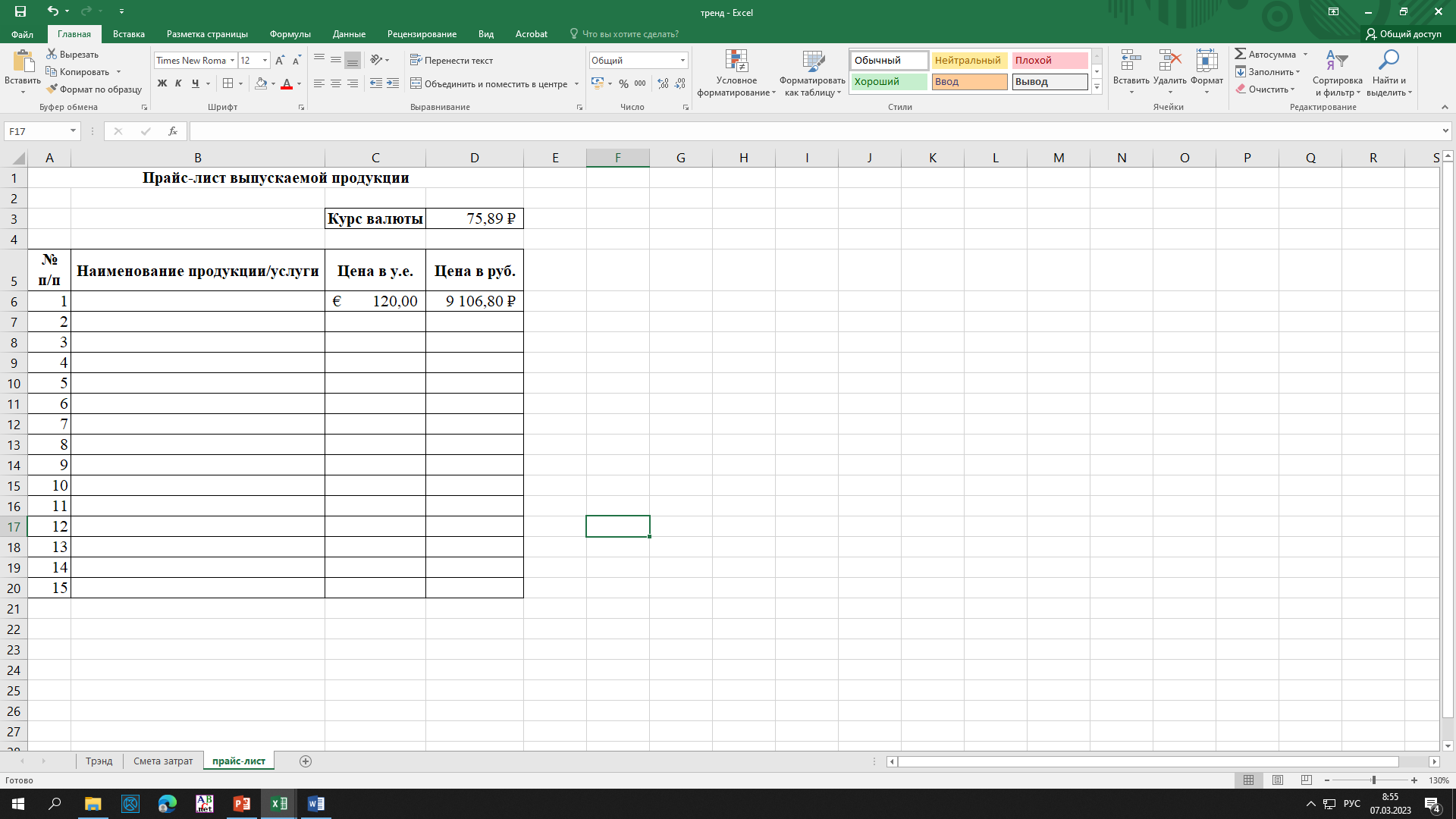Add a new sheet with plus icon
This screenshot has height=819, width=1456.
tap(306, 761)
